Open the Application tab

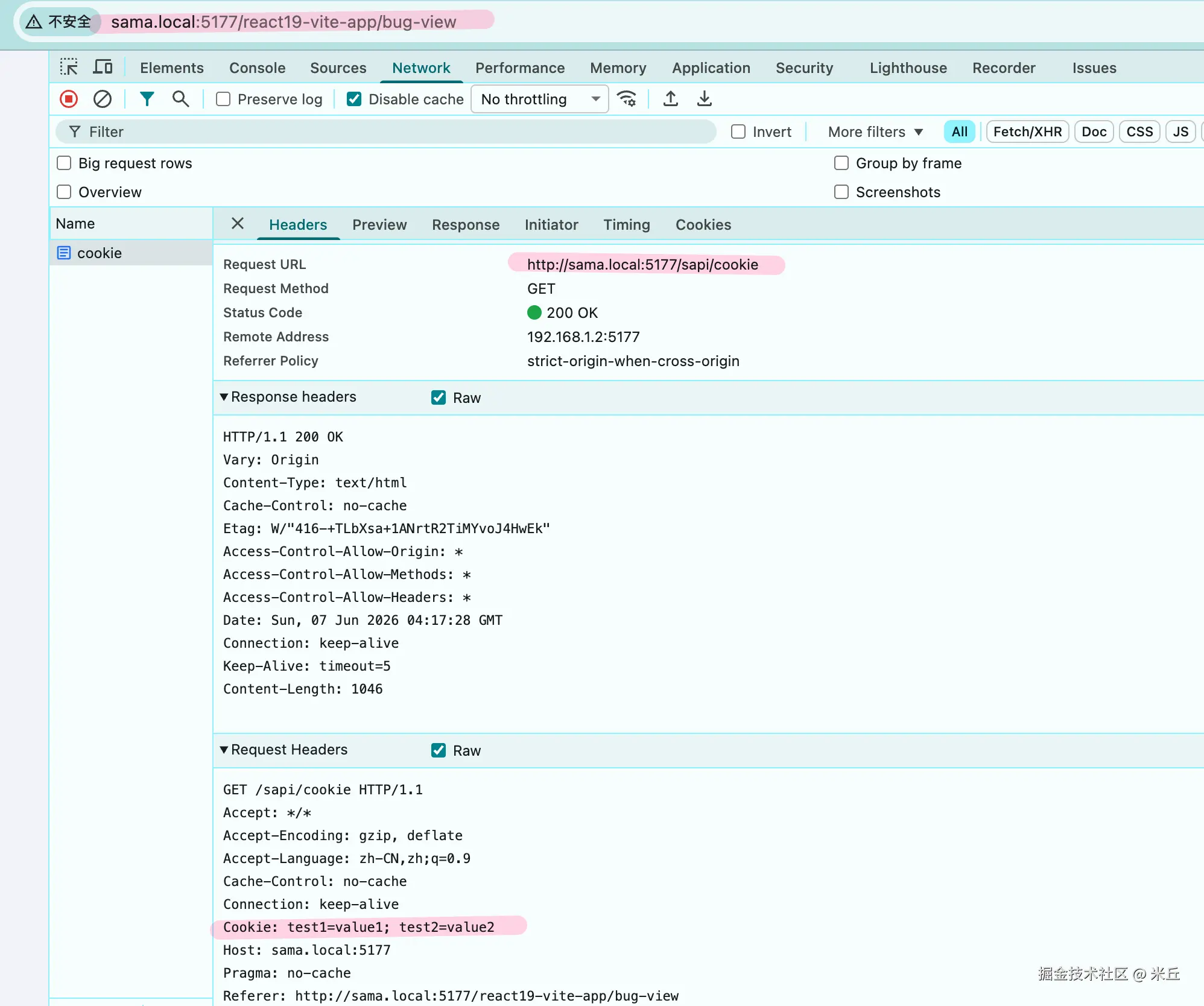pos(711,68)
